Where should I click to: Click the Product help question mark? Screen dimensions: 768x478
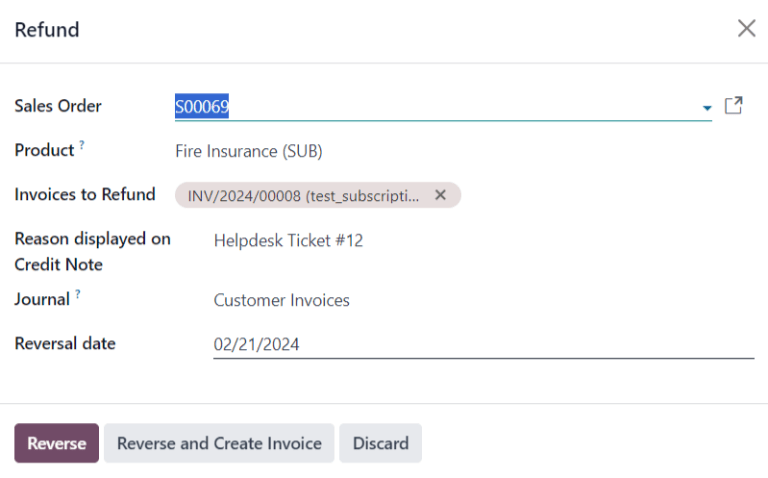[82, 146]
